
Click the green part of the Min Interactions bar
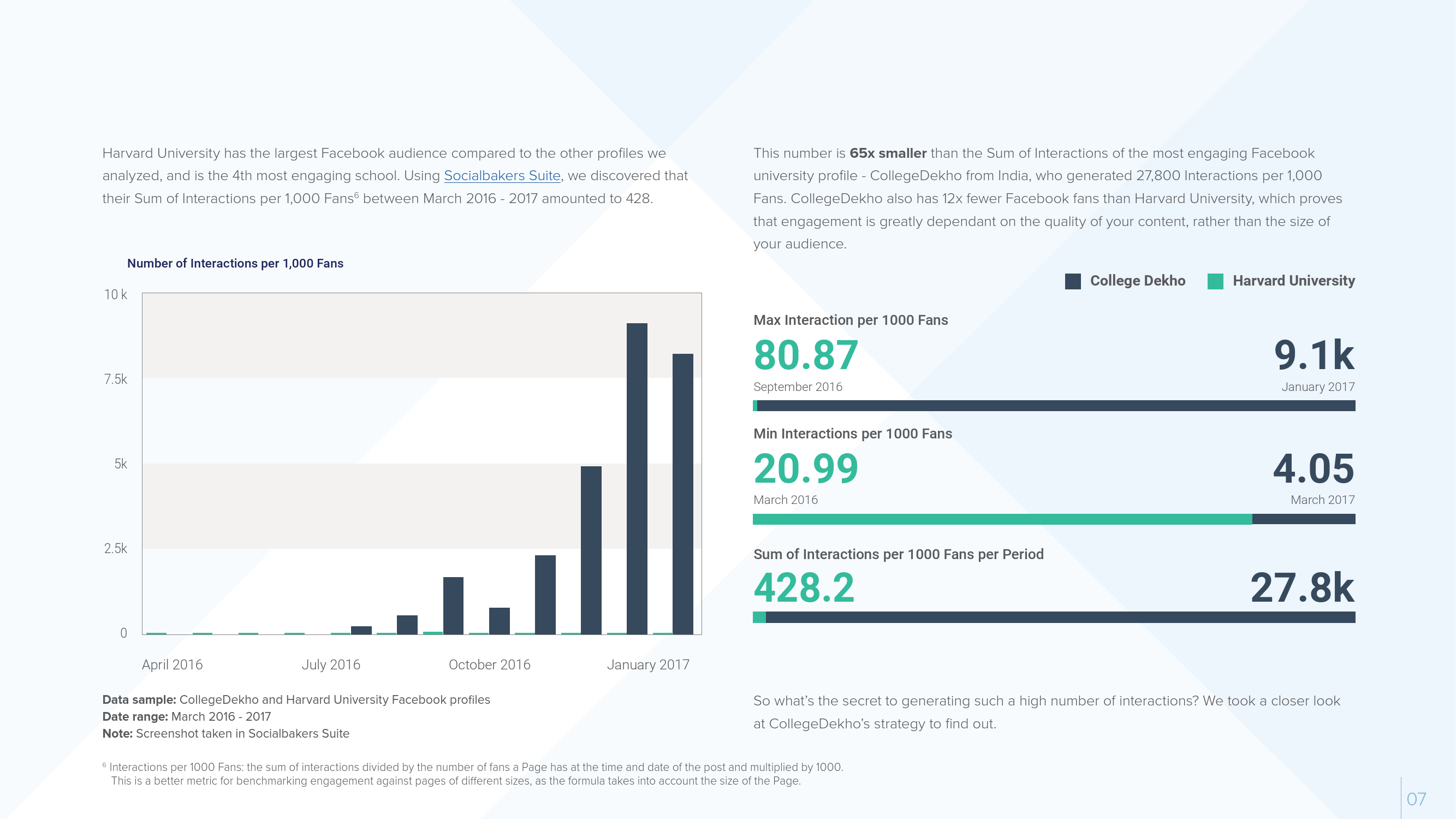1002,519
